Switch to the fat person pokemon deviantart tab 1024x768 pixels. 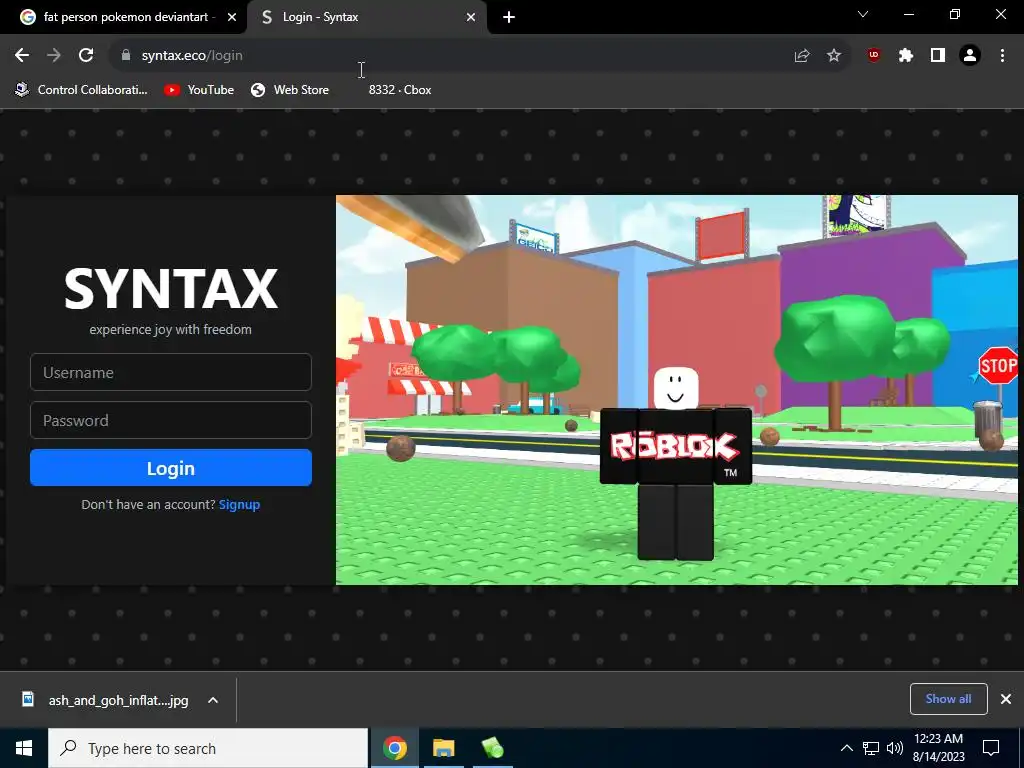[123, 17]
